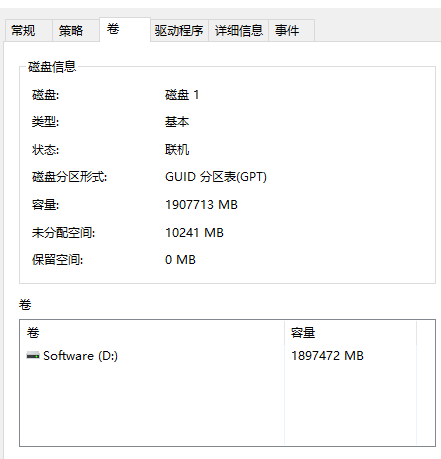Image resolution: width=441 pixels, height=459 pixels.
Task: Select the 卷 tab
Action: [x=125, y=29]
